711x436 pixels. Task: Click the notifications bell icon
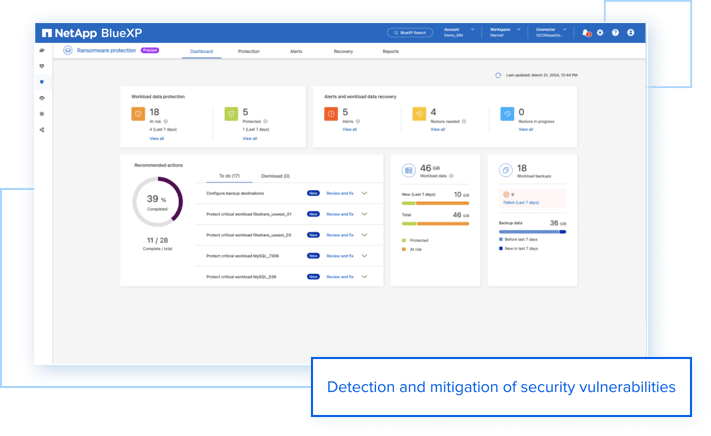(586, 33)
